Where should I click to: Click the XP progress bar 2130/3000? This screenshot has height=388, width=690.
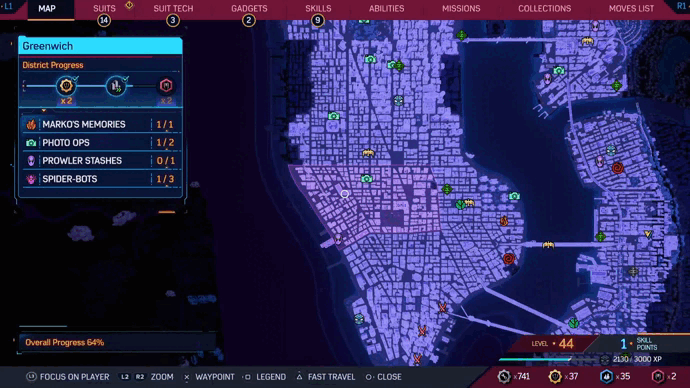(549, 359)
